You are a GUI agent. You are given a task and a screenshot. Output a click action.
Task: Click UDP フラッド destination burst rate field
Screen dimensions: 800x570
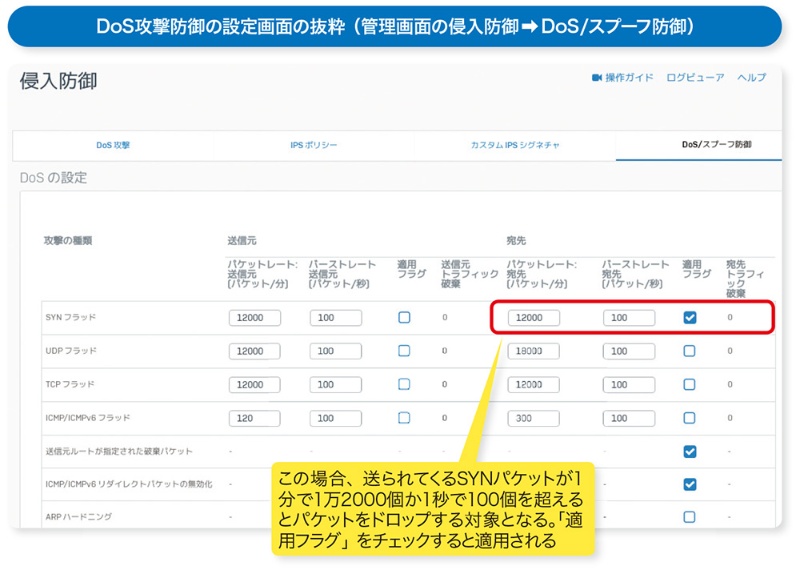tap(629, 351)
